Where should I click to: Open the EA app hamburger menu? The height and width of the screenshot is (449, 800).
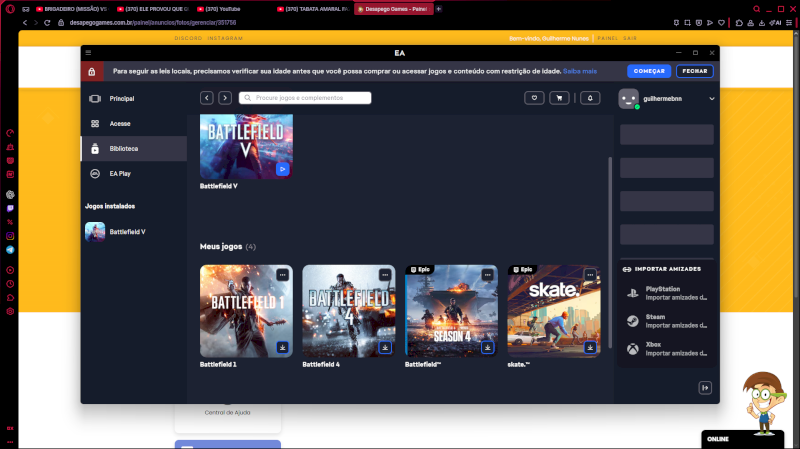coord(88,53)
